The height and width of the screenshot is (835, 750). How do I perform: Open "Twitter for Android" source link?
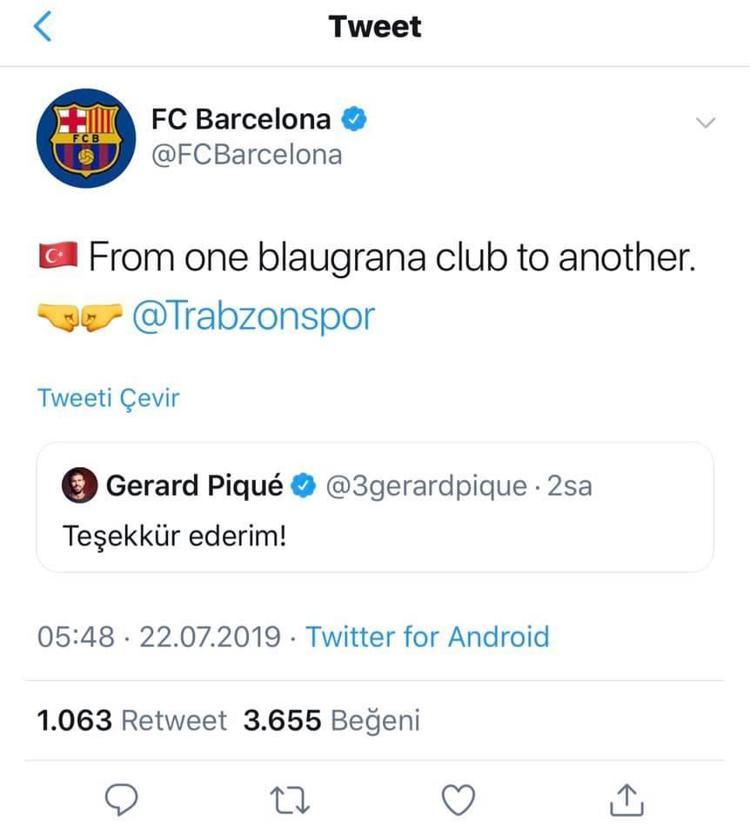[x=427, y=637]
